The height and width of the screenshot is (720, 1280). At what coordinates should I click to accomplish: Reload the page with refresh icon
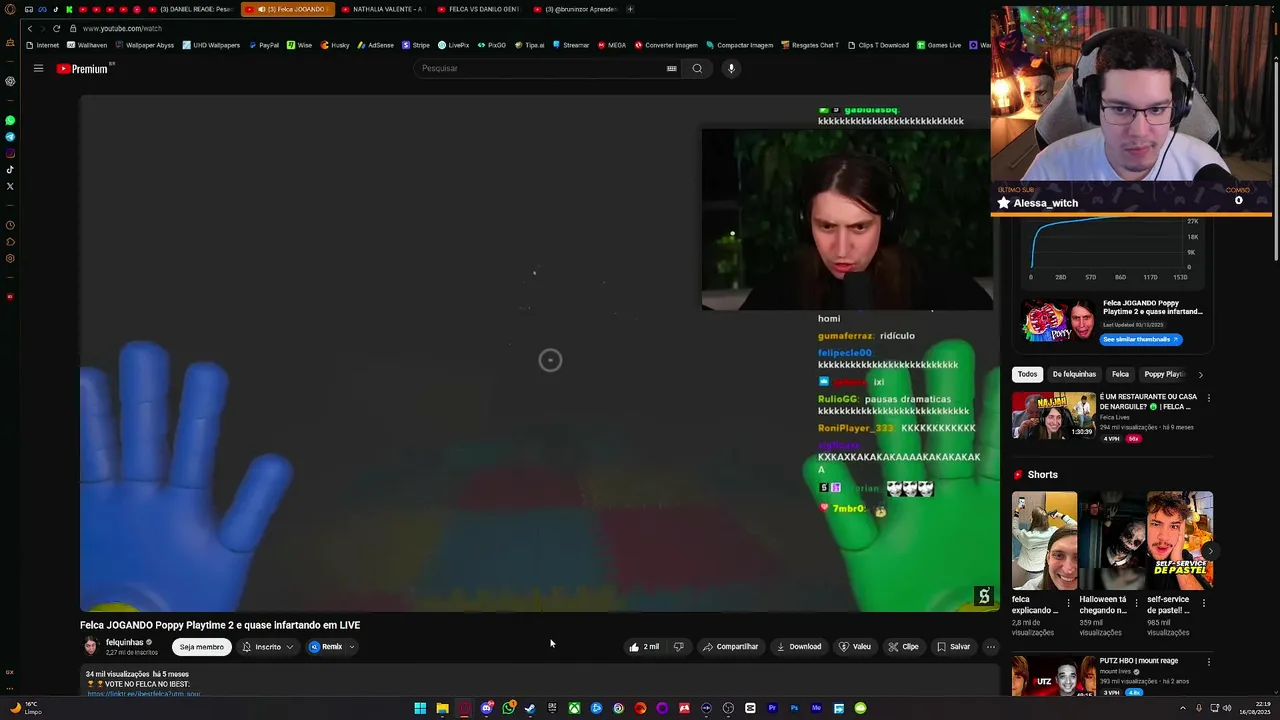point(56,28)
